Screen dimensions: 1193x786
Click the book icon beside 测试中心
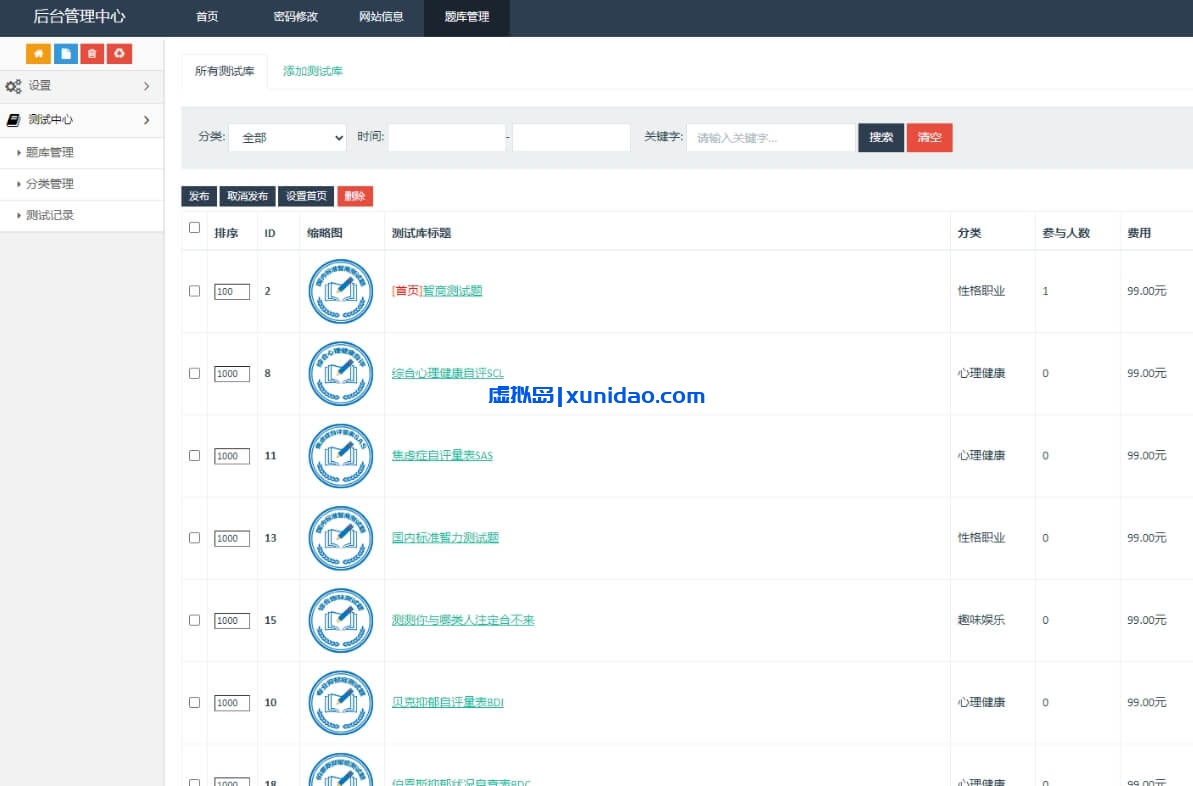point(13,120)
